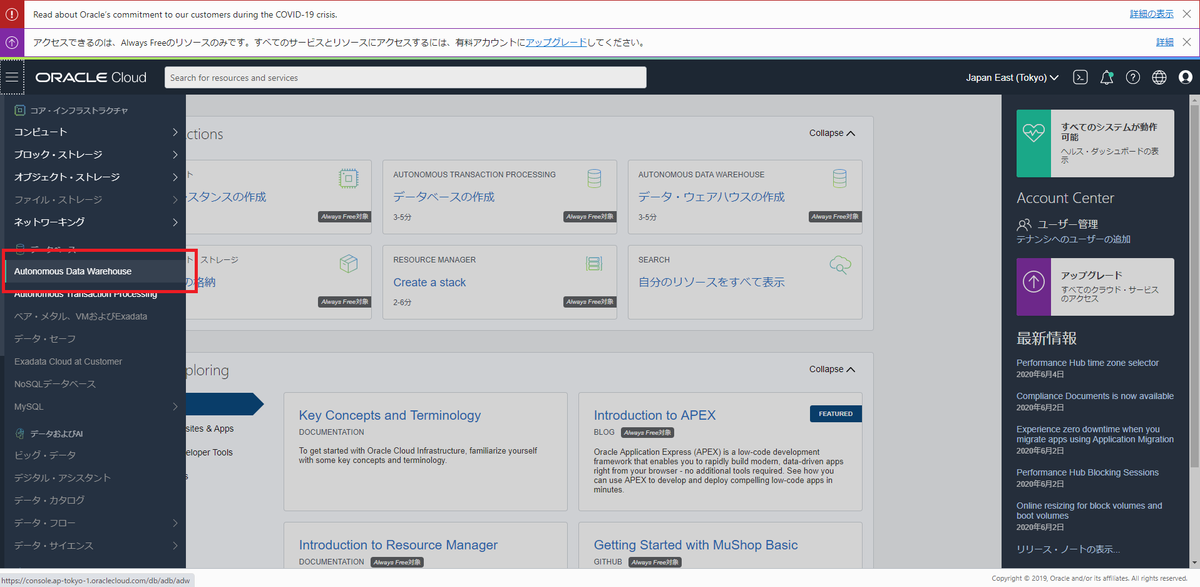Open user profile avatar icon
This screenshot has height=587, width=1200.
point(1186,77)
